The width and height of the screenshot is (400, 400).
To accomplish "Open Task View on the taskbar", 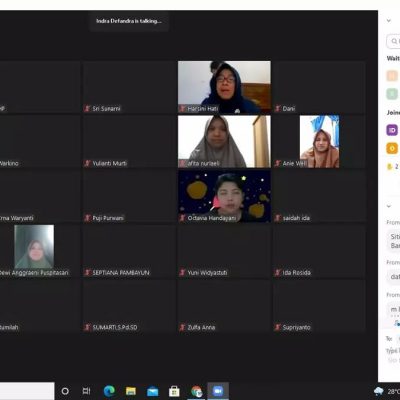I will pos(86,391).
